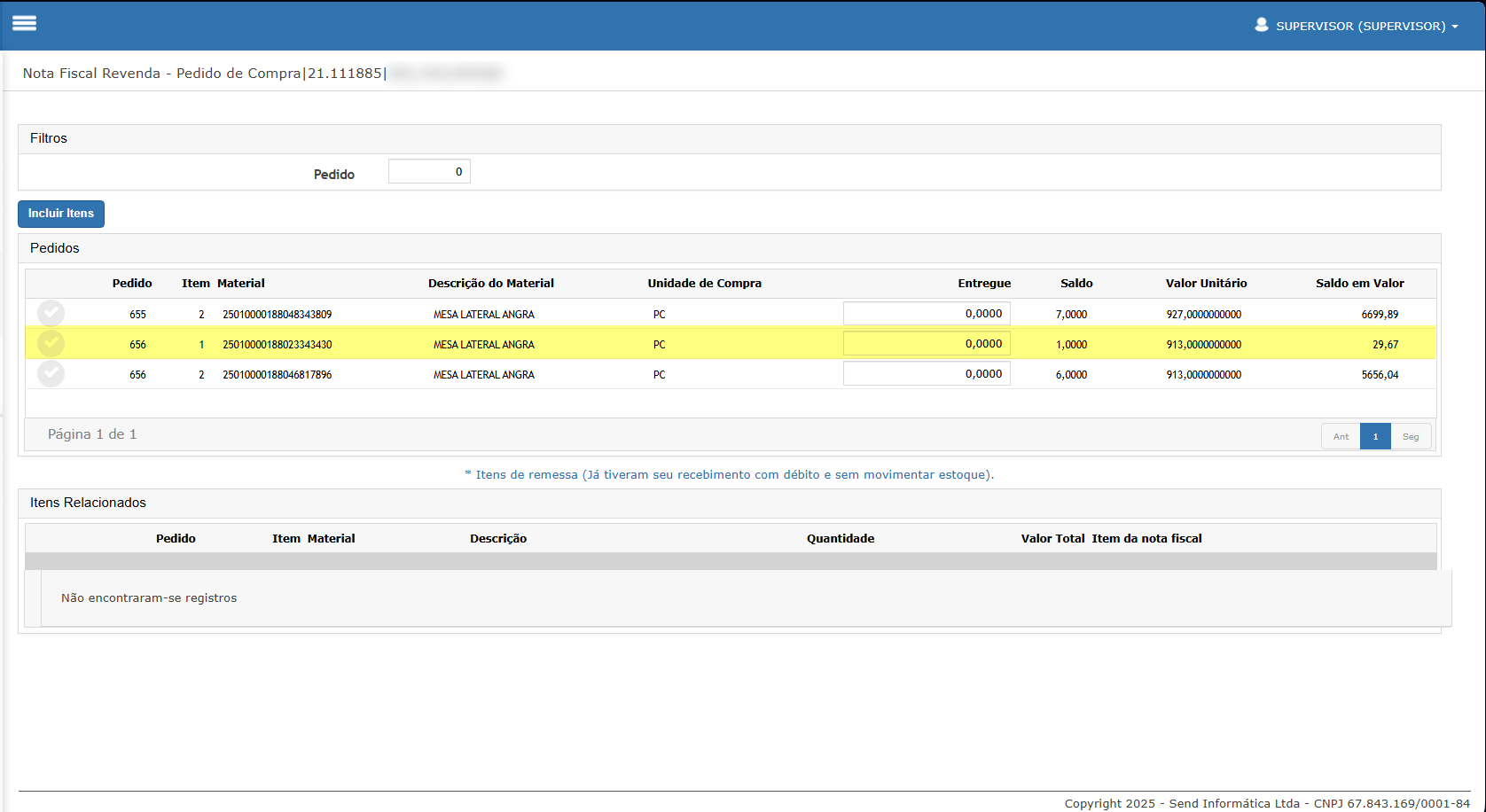The height and width of the screenshot is (812, 1486).
Task: Toggle check mark for pedido 656 item 2
Action: point(51,374)
